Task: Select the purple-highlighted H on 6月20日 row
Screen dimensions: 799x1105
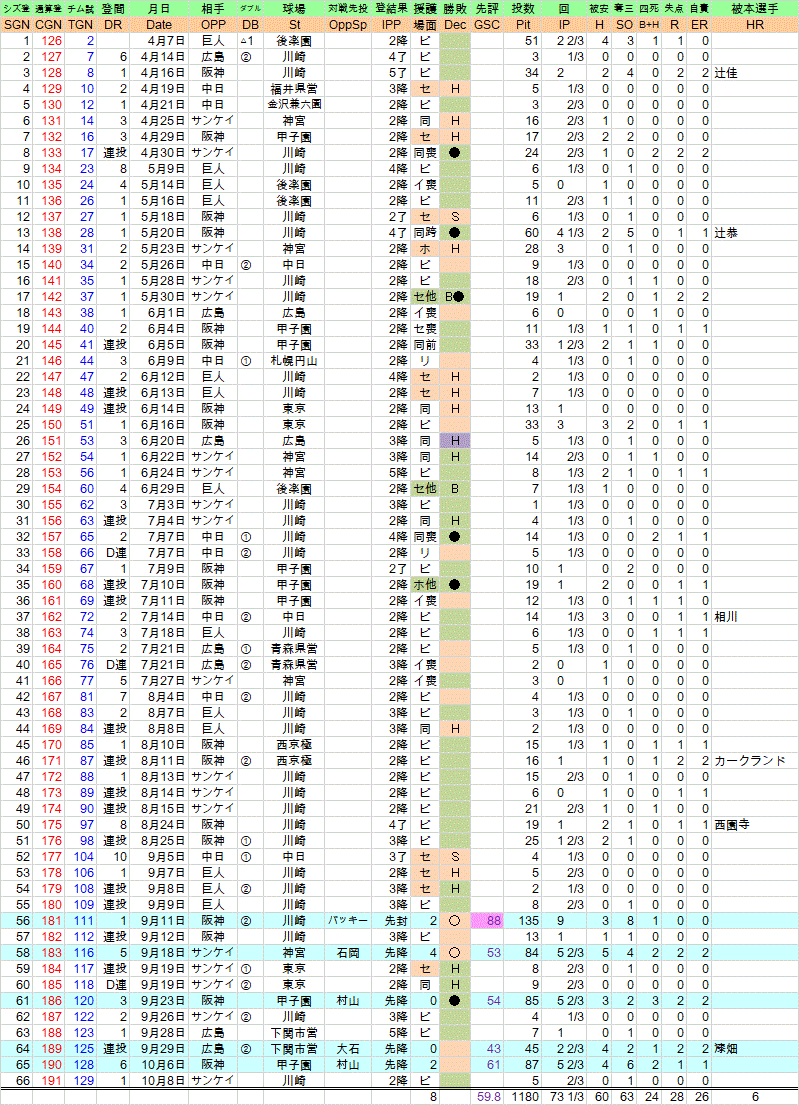Action: [455, 440]
